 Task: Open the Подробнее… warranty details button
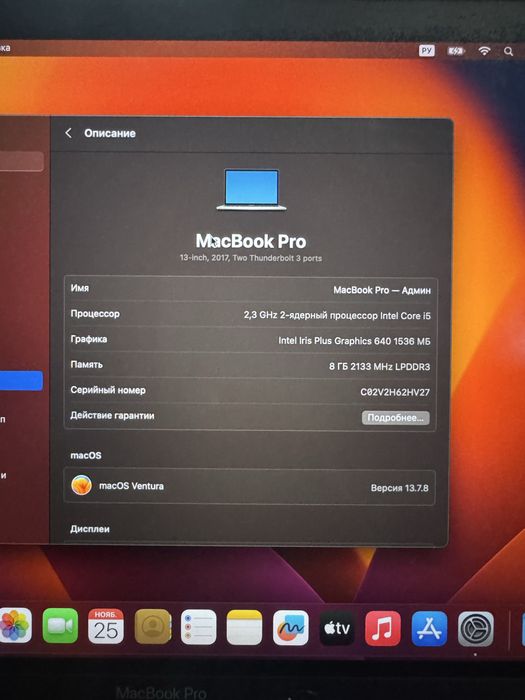396,418
